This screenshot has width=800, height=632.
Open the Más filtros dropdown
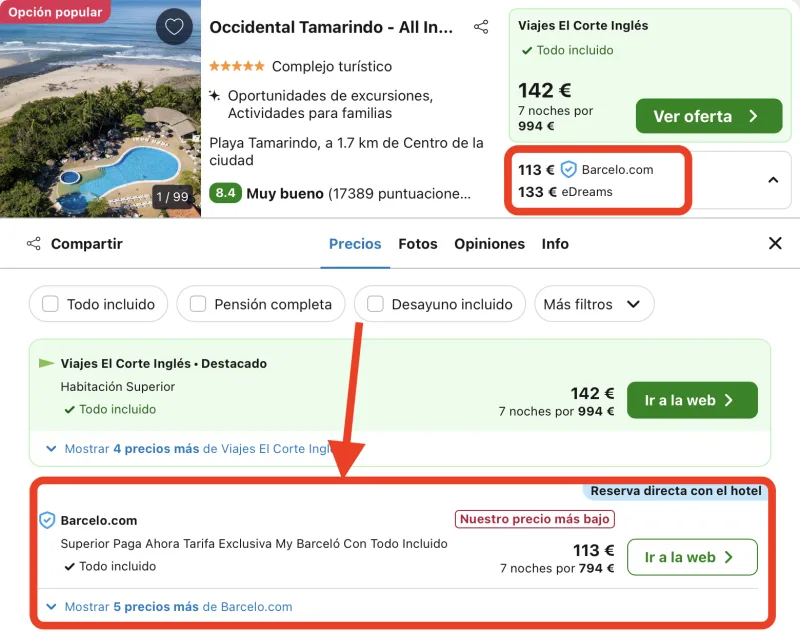(594, 304)
